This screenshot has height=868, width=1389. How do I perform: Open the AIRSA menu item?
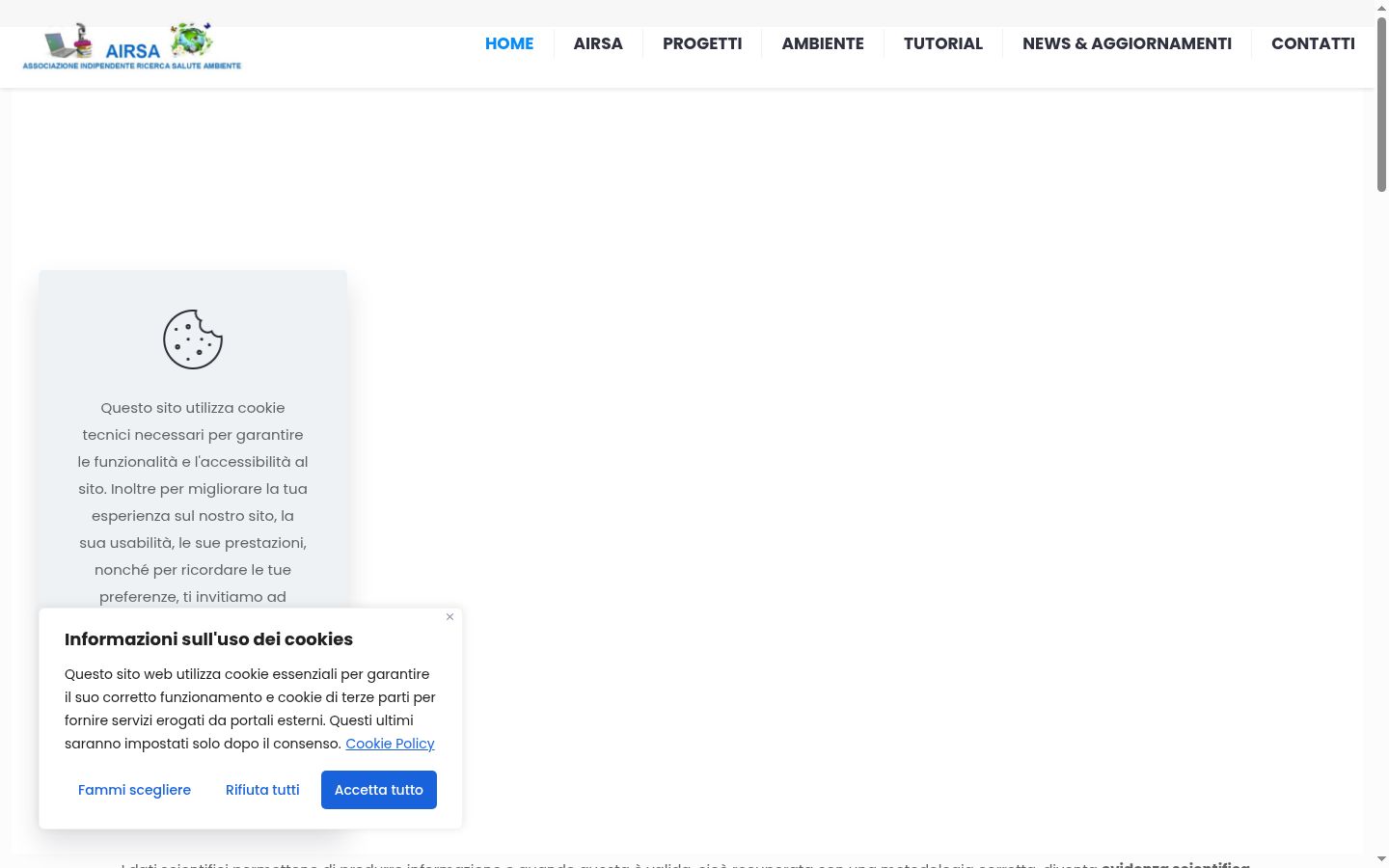[x=598, y=43]
